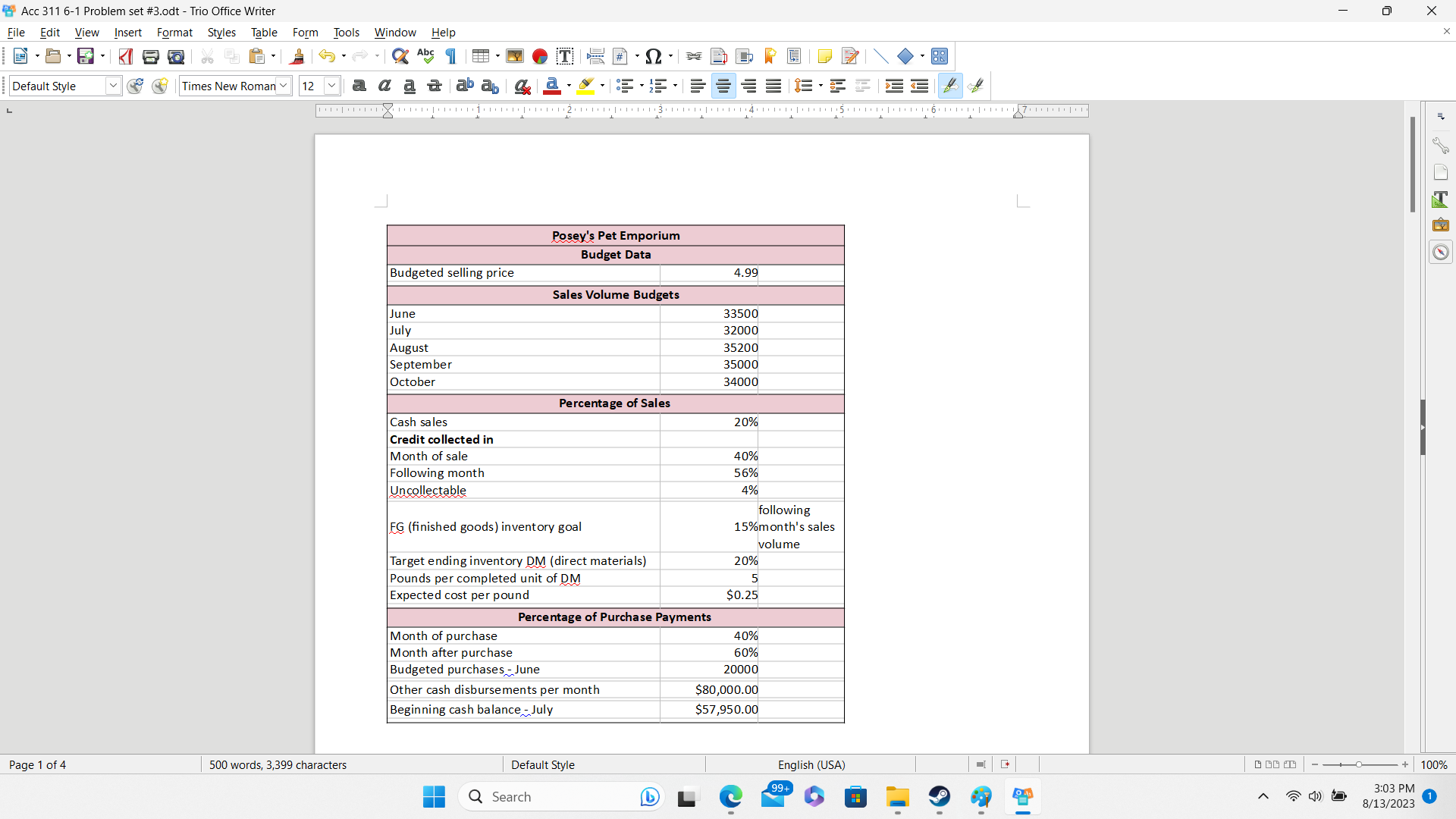Insert a comment note
This screenshot has width=1456, height=819.
tap(825, 56)
